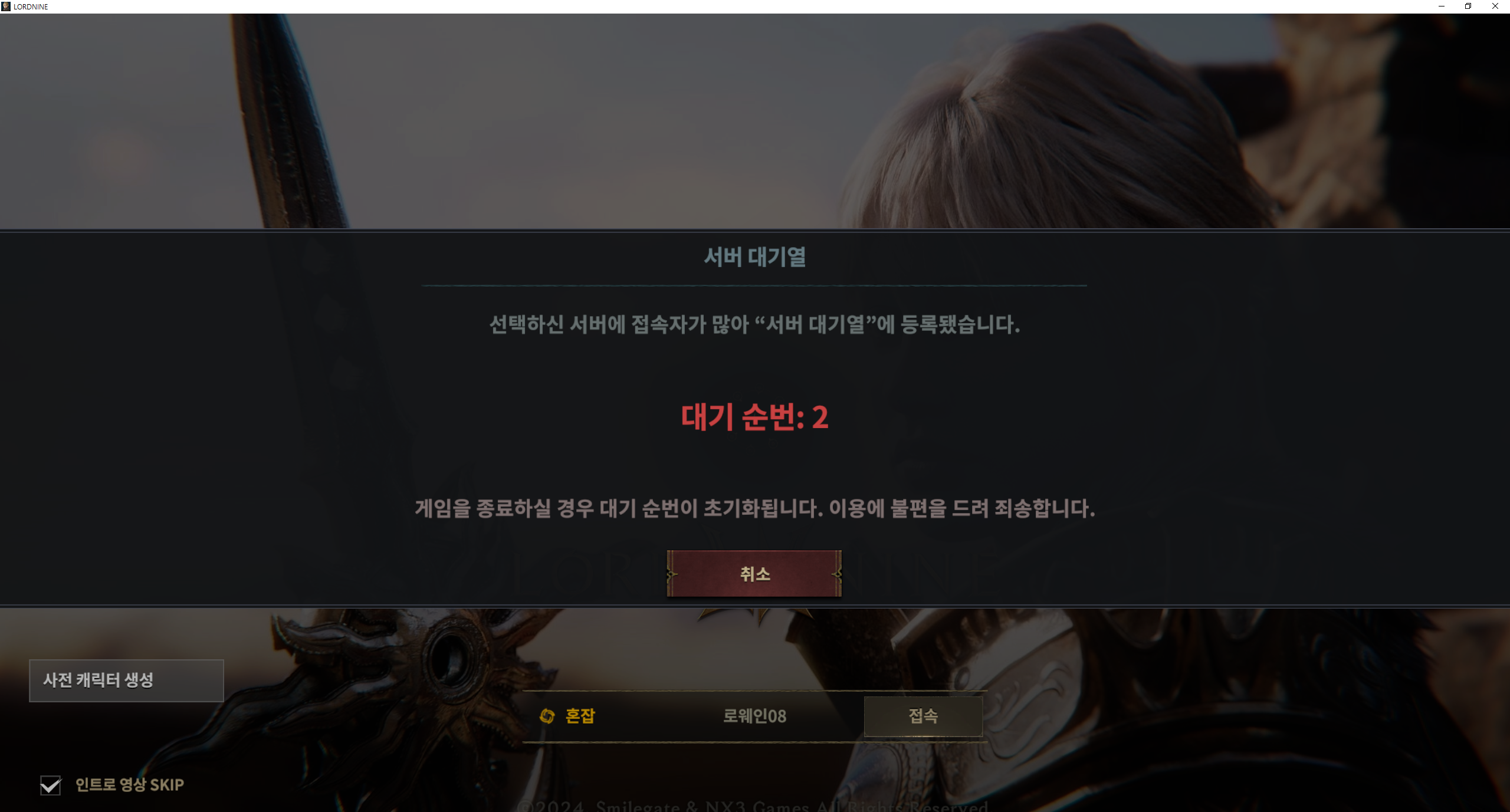1510x812 pixels.
Task: Select the 로웨인08 server name
Action: point(754,716)
